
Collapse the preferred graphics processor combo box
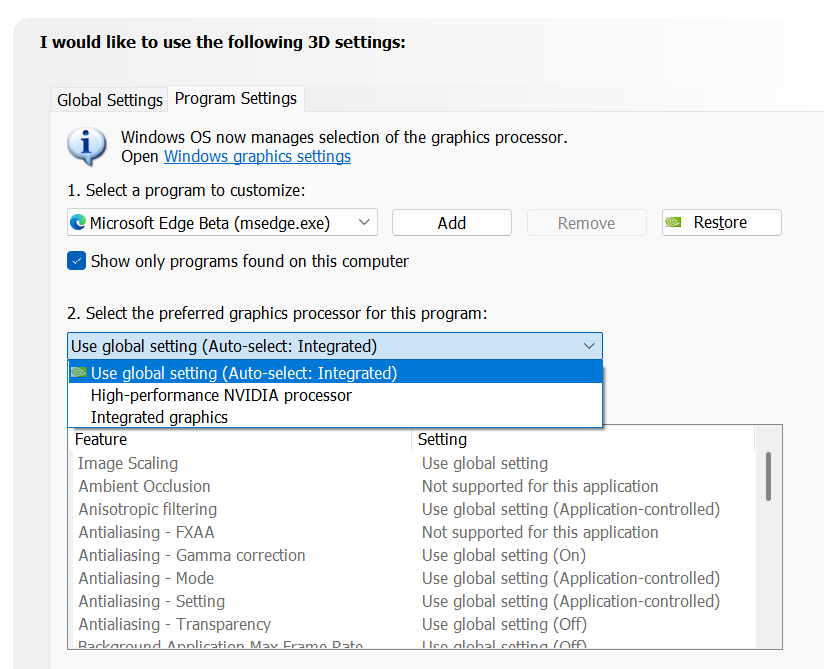[335, 346]
